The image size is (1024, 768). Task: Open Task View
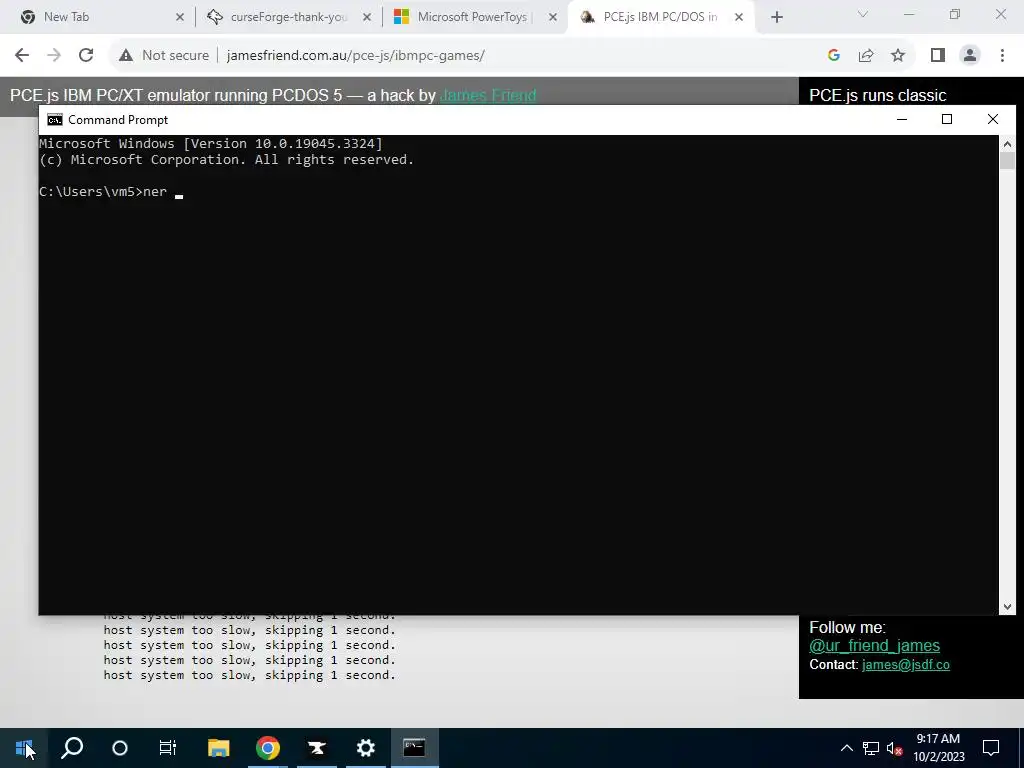168,748
